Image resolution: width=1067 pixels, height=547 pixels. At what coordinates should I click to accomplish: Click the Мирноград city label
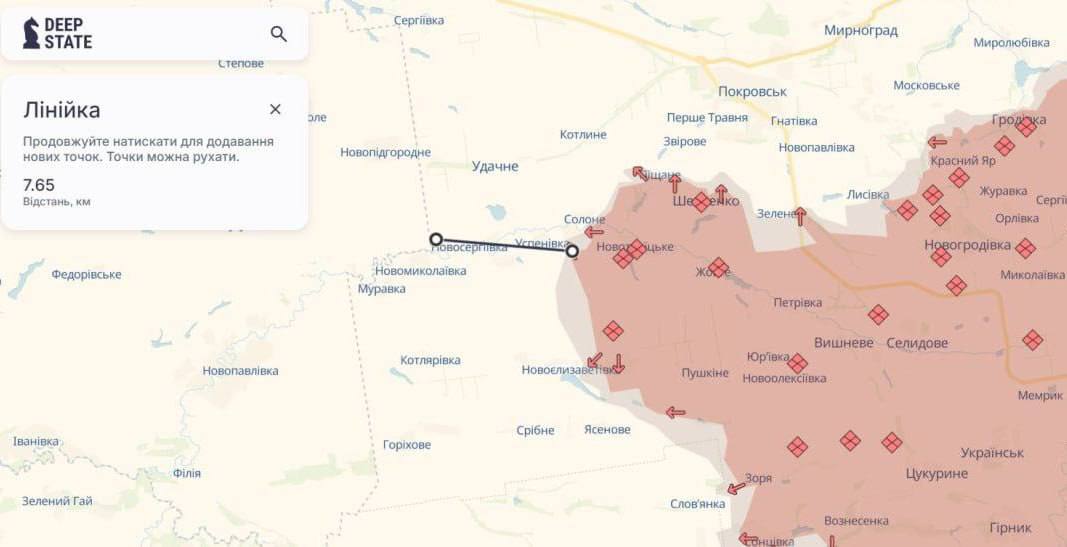tap(861, 31)
